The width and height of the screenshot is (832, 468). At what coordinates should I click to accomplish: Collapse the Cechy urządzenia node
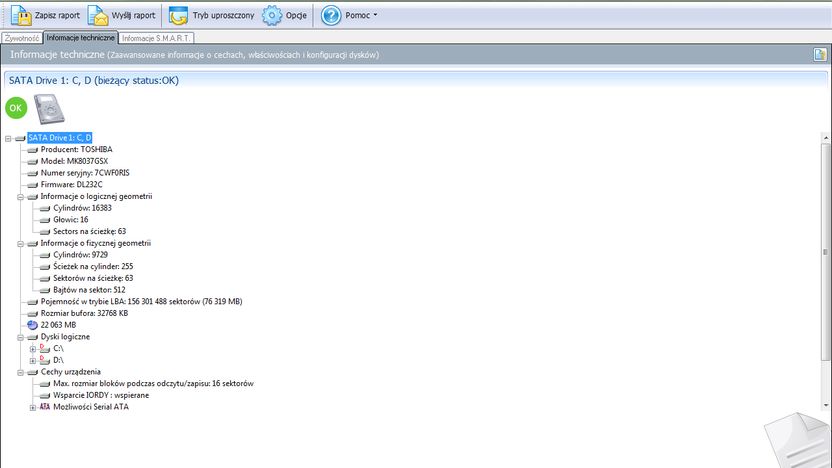(20, 372)
